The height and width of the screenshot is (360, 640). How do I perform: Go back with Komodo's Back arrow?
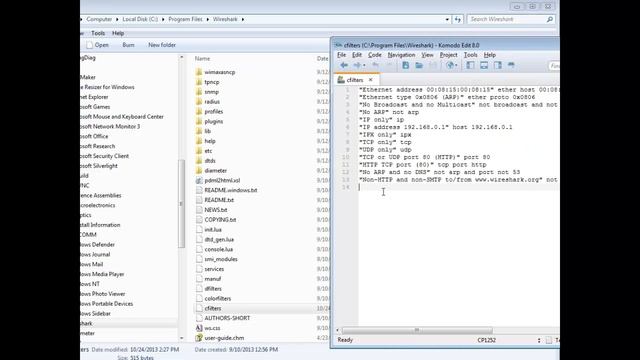pyautogui.click(x=344, y=65)
